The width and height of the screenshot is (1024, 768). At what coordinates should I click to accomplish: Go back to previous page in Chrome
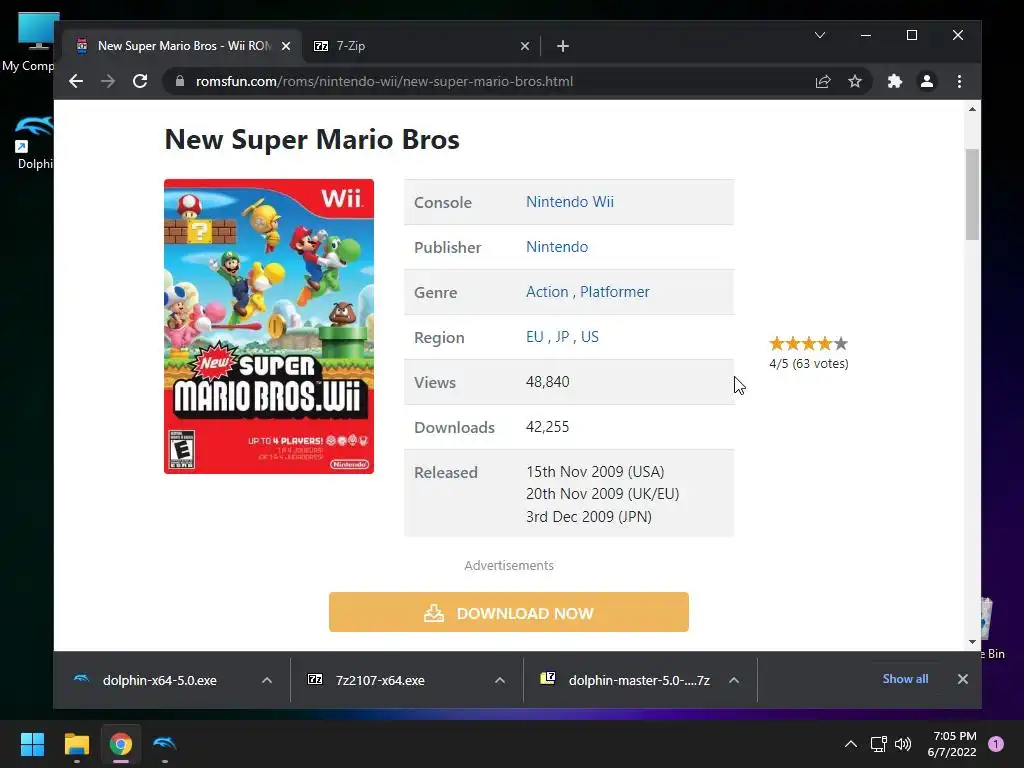click(x=76, y=82)
